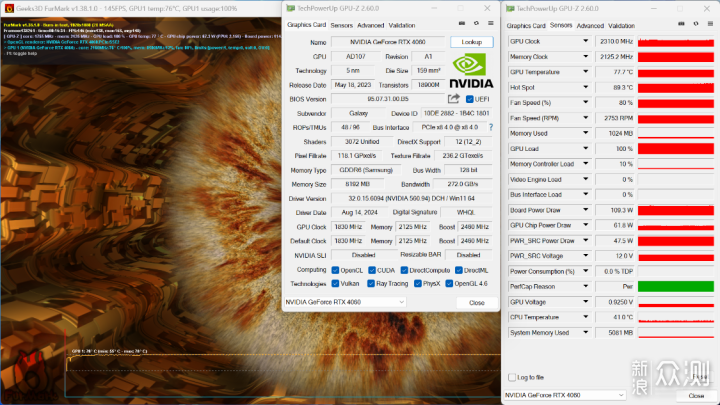Click the Lookup button
This screenshot has height=405, width=720.
click(472, 42)
